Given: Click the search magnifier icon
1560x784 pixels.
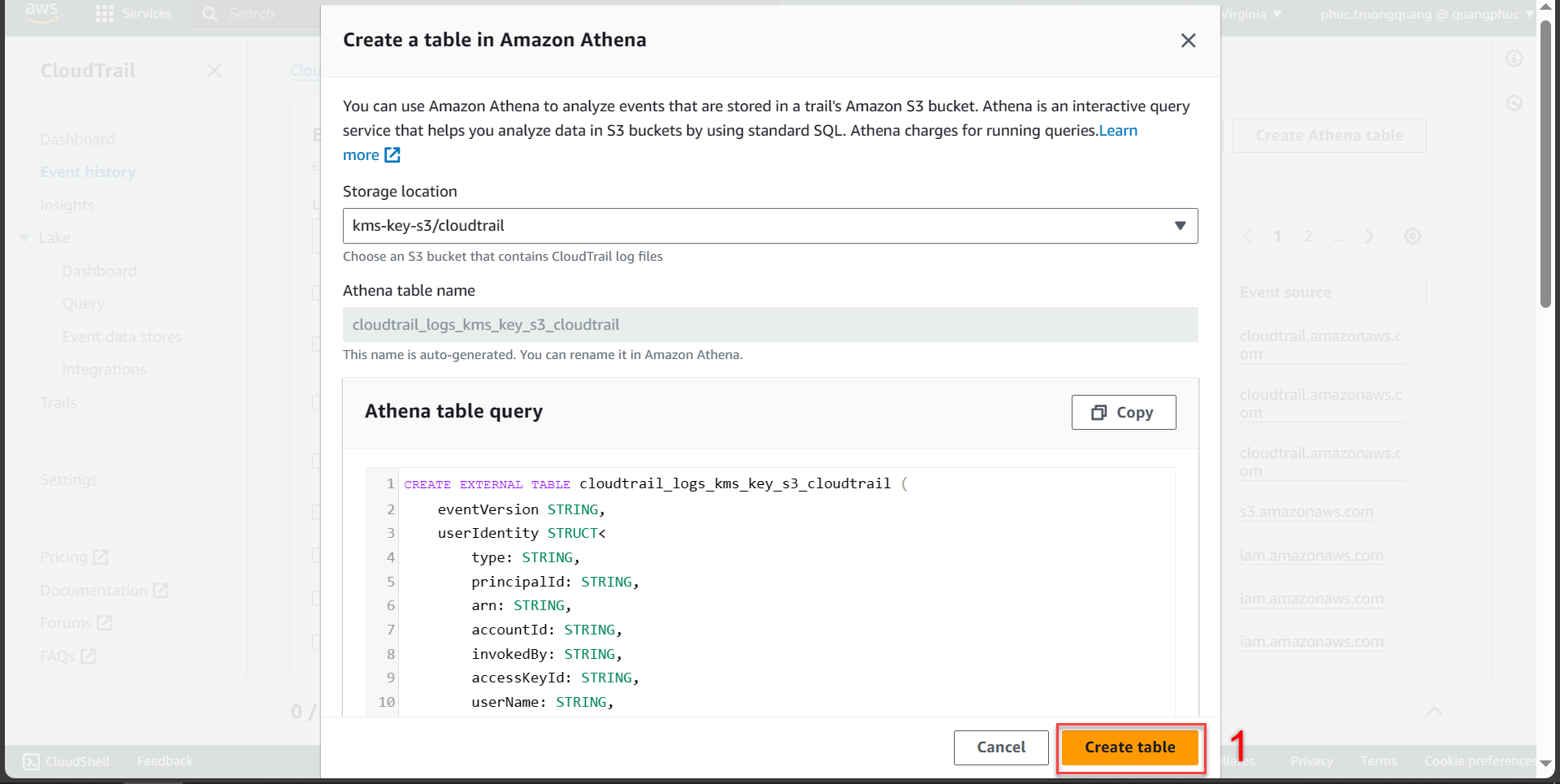Looking at the screenshot, I should click(x=210, y=14).
